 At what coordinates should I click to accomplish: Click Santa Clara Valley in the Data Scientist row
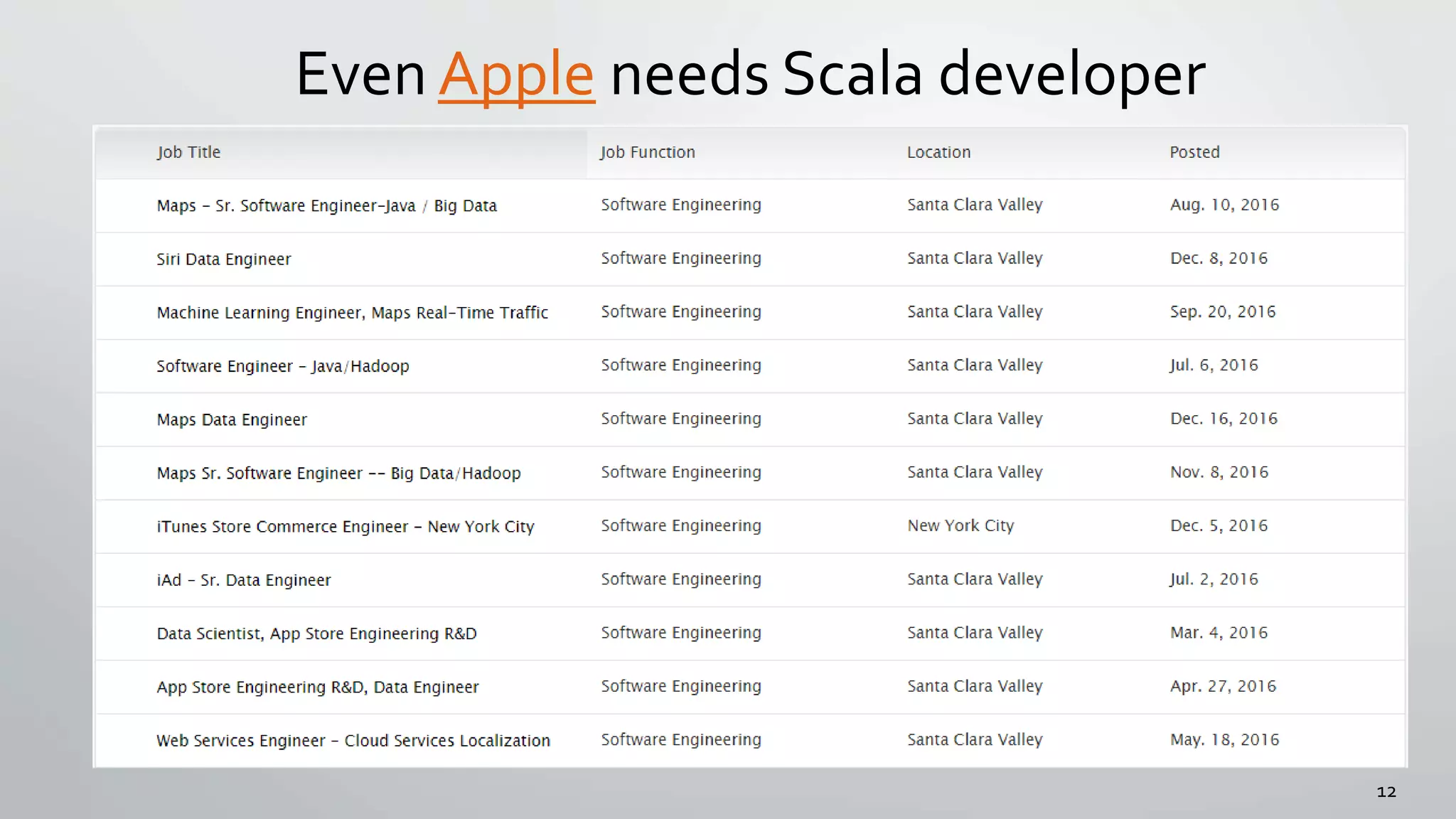(975, 633)
